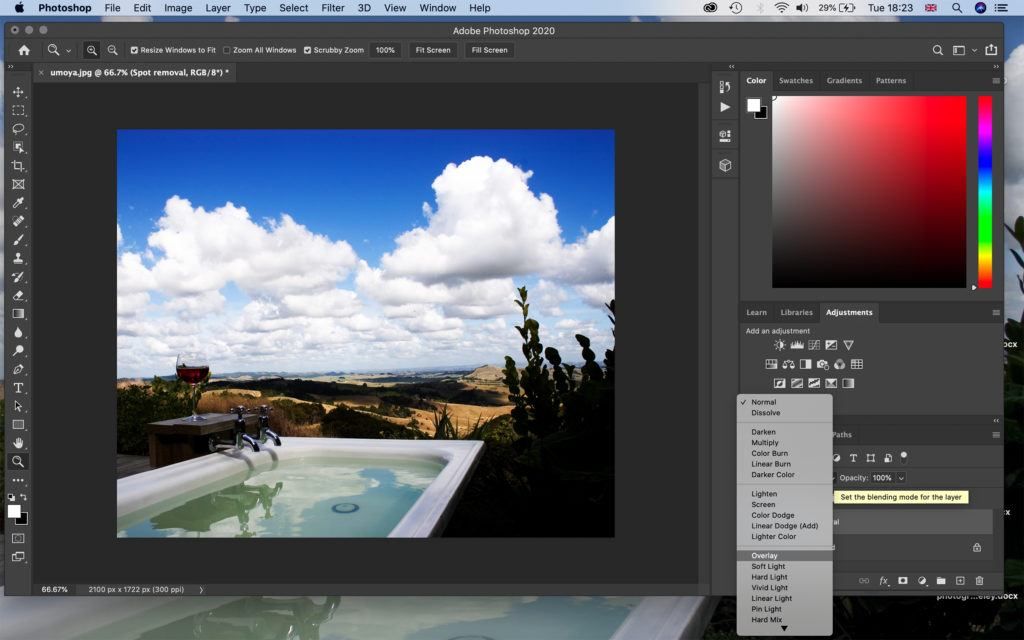The width and height of the screenshot is (1024, 640).
Task: Expand more blend modes arrow at list bottom
Action: click(x=784, y=629)
